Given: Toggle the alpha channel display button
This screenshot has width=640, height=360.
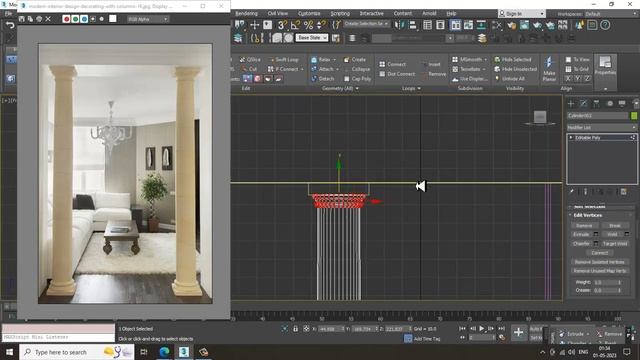Looking at the screenshot, I should (93, 19).
